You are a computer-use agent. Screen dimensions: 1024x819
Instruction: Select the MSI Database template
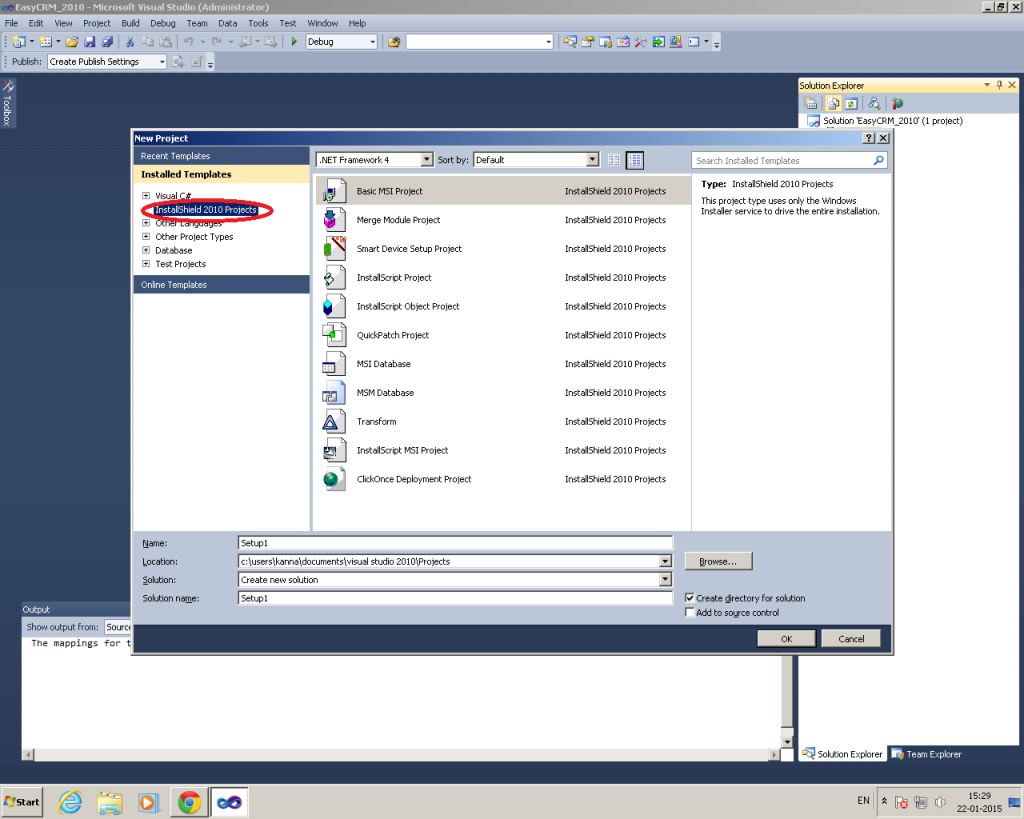point(503,364)
